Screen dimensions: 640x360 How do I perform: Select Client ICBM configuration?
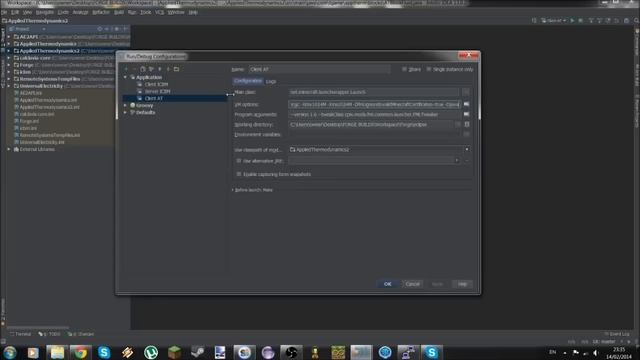coord(156,84)
